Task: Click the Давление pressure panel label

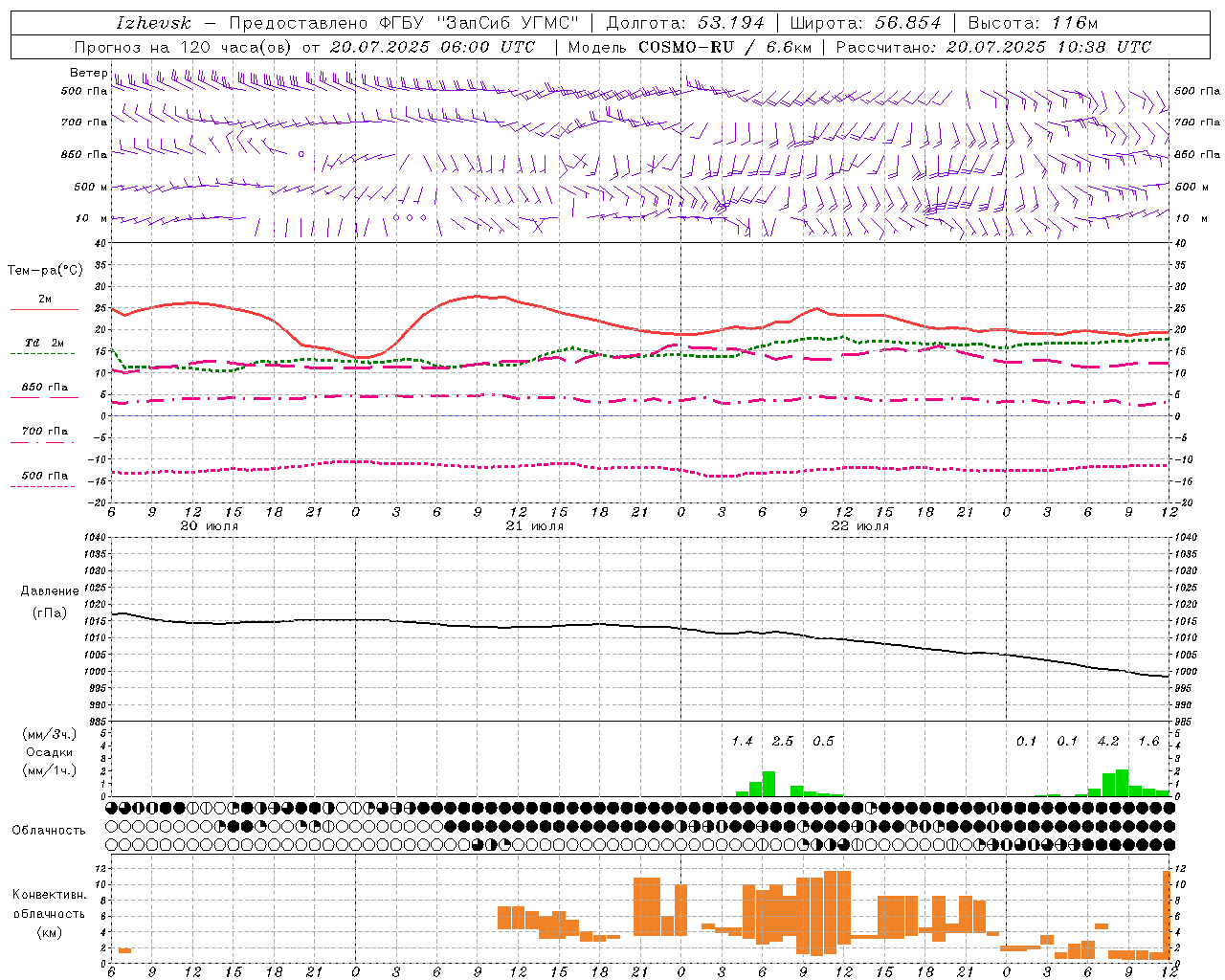Action: pyautogui.click(x=50, y=591)
